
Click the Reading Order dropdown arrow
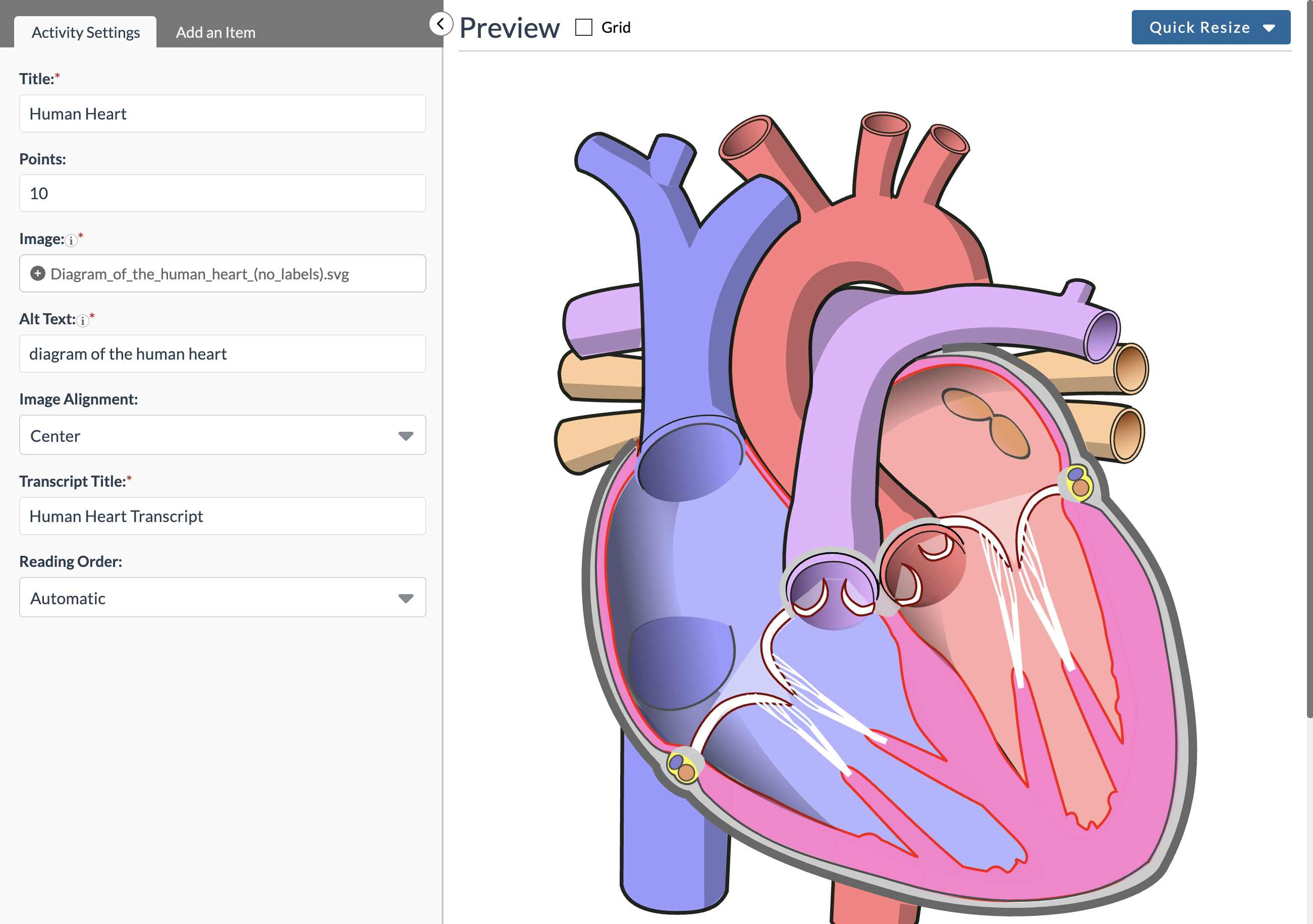pyautogui.click(x=405, y=598)
